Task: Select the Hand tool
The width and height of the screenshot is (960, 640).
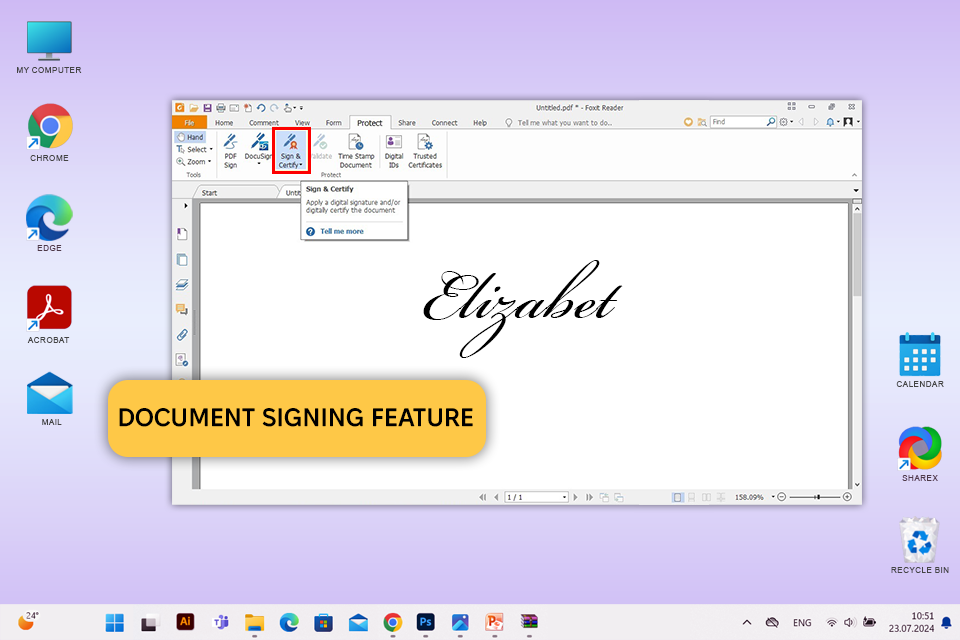Action: pyautogui.click(x=190, y=137)
